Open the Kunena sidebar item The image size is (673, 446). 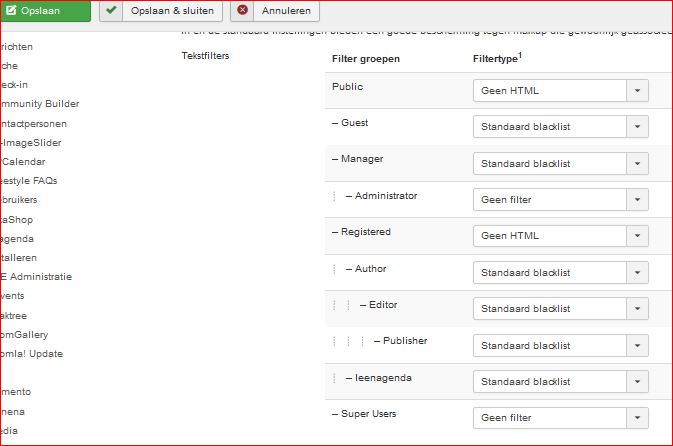(x=13, y=412)
